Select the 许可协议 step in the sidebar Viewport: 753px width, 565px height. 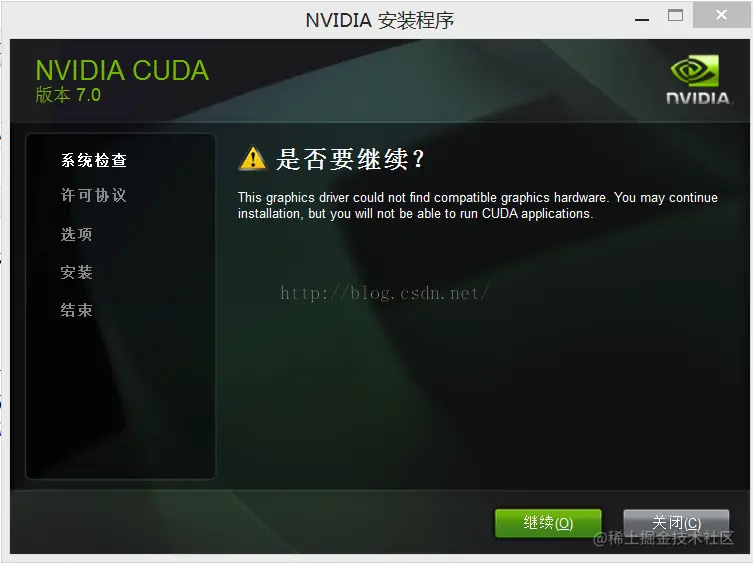tap(94, 195)
